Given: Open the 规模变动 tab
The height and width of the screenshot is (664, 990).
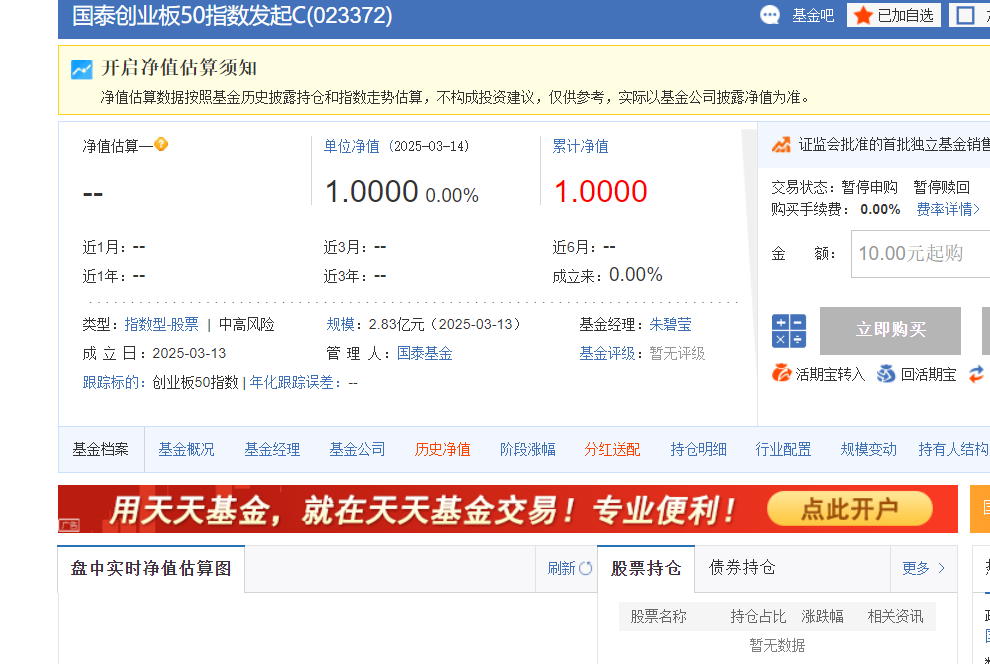Looking at the screenshot, I should [869, 449].
